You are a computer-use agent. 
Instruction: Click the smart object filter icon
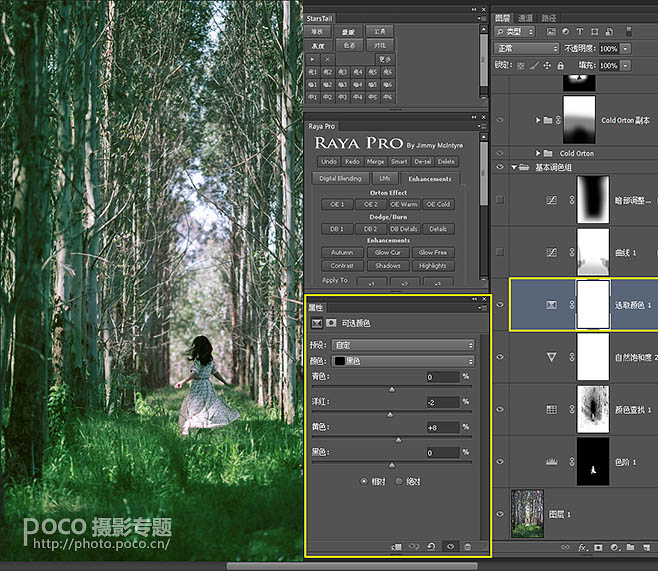(609, 32)
